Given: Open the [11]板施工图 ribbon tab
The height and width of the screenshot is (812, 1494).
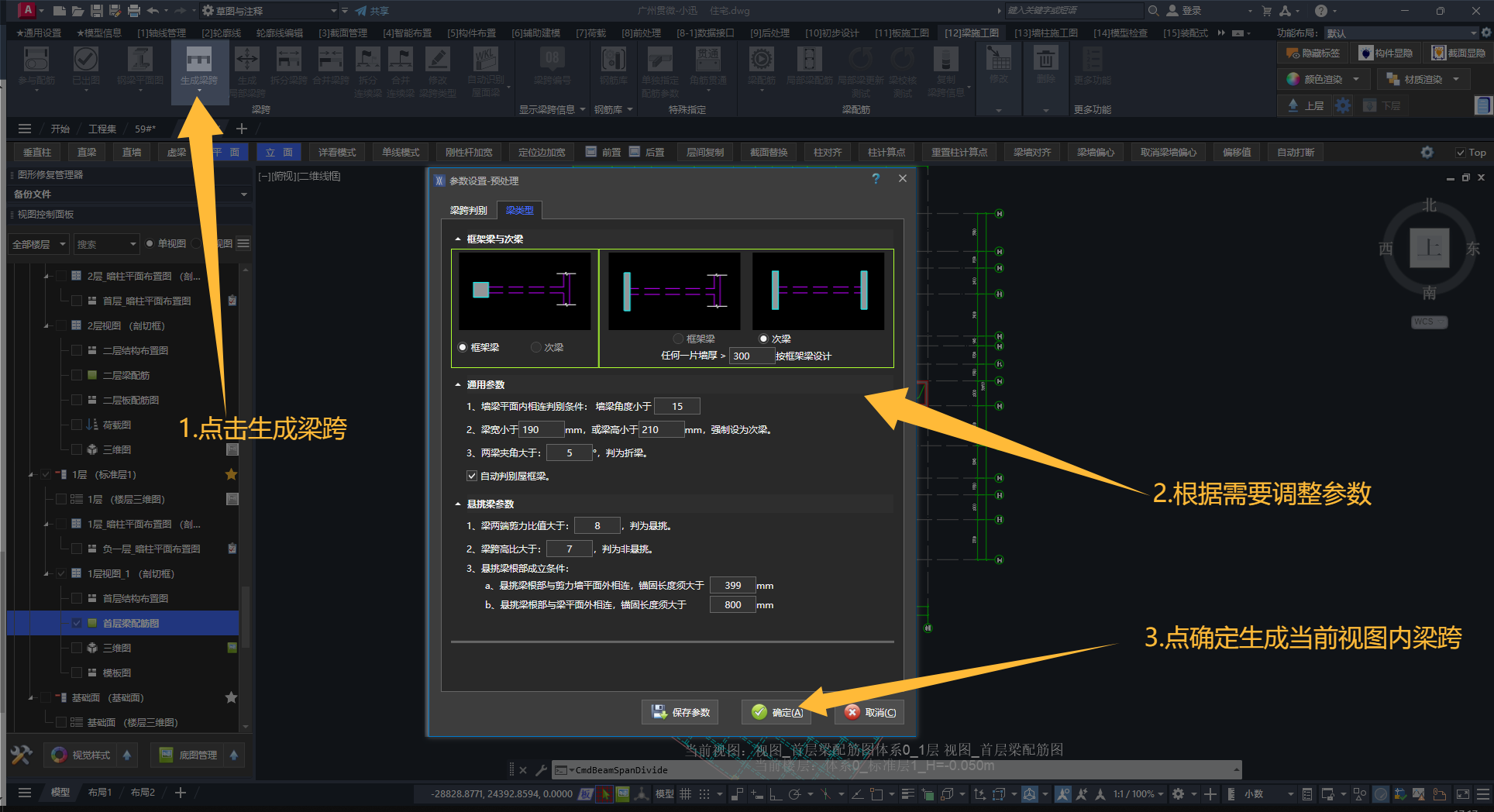Looking at the screenshot, I should pyautogui.click(x=901, y=33).
